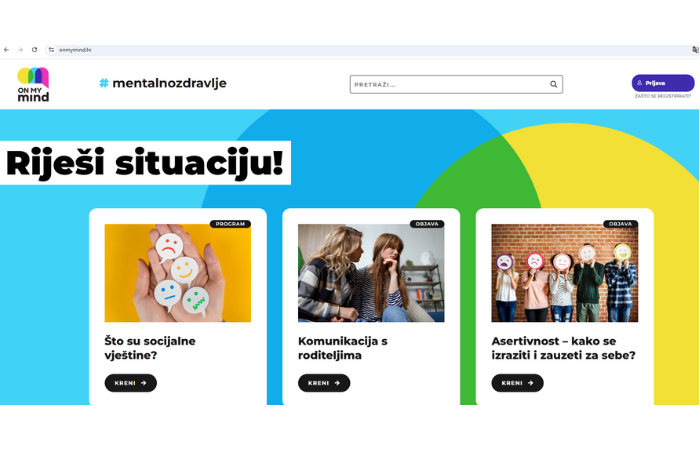
Task: Click Kreni under Komunikacija s roditeljima
Action: tap(324, 383)
